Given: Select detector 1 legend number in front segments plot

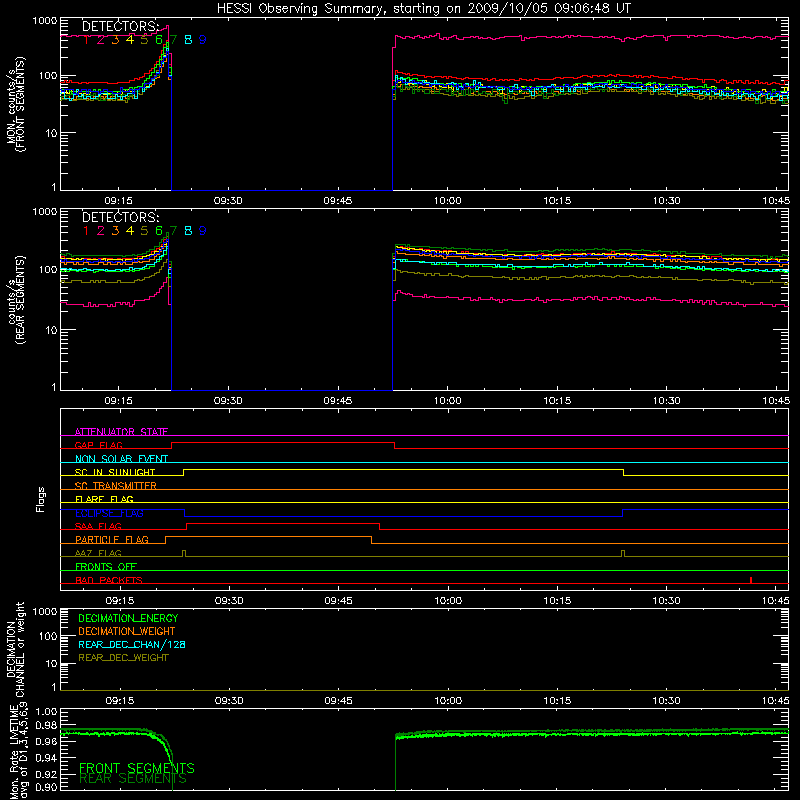Looking at the screenshot, I should click(86, 40).
